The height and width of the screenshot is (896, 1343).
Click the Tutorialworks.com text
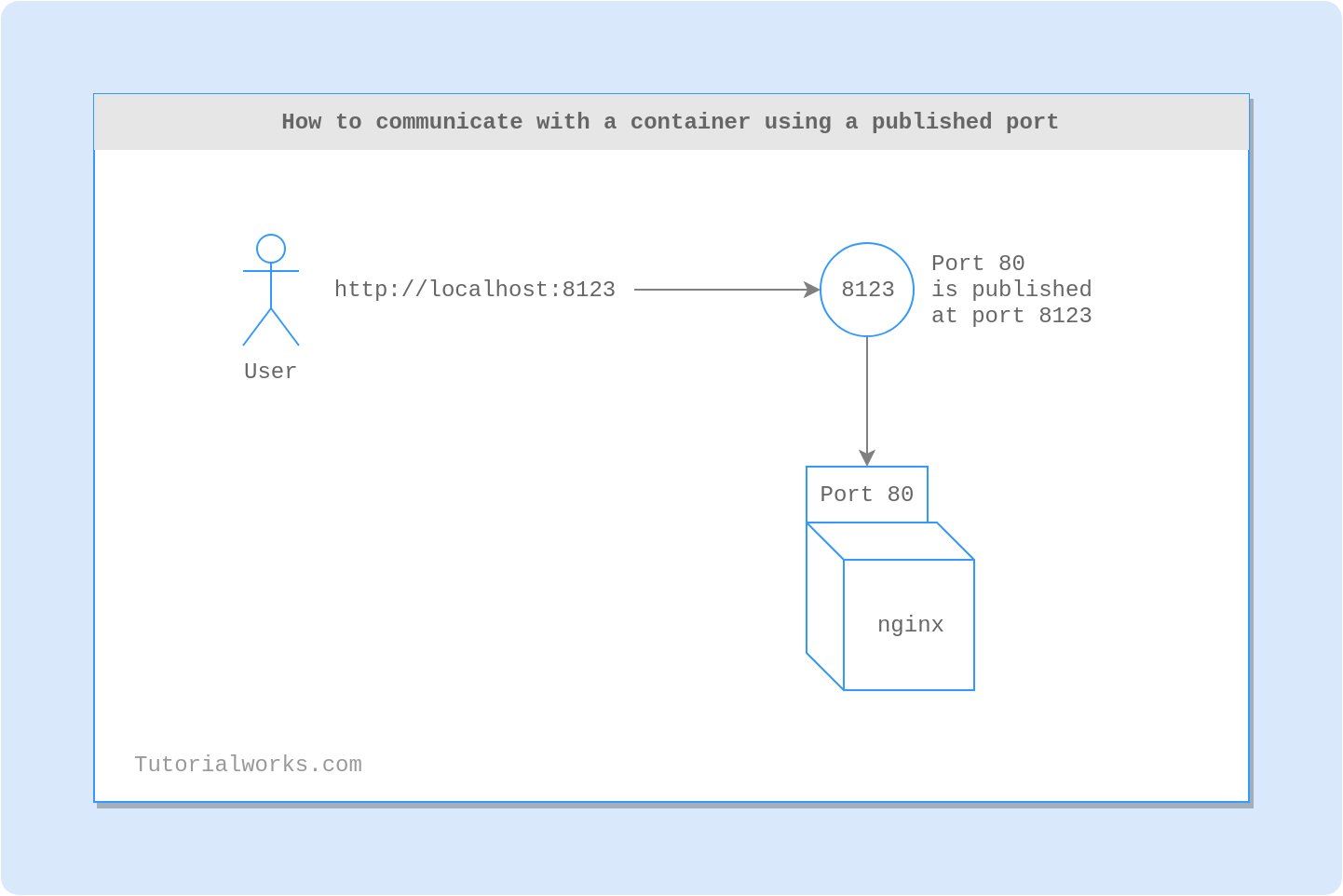248,765
